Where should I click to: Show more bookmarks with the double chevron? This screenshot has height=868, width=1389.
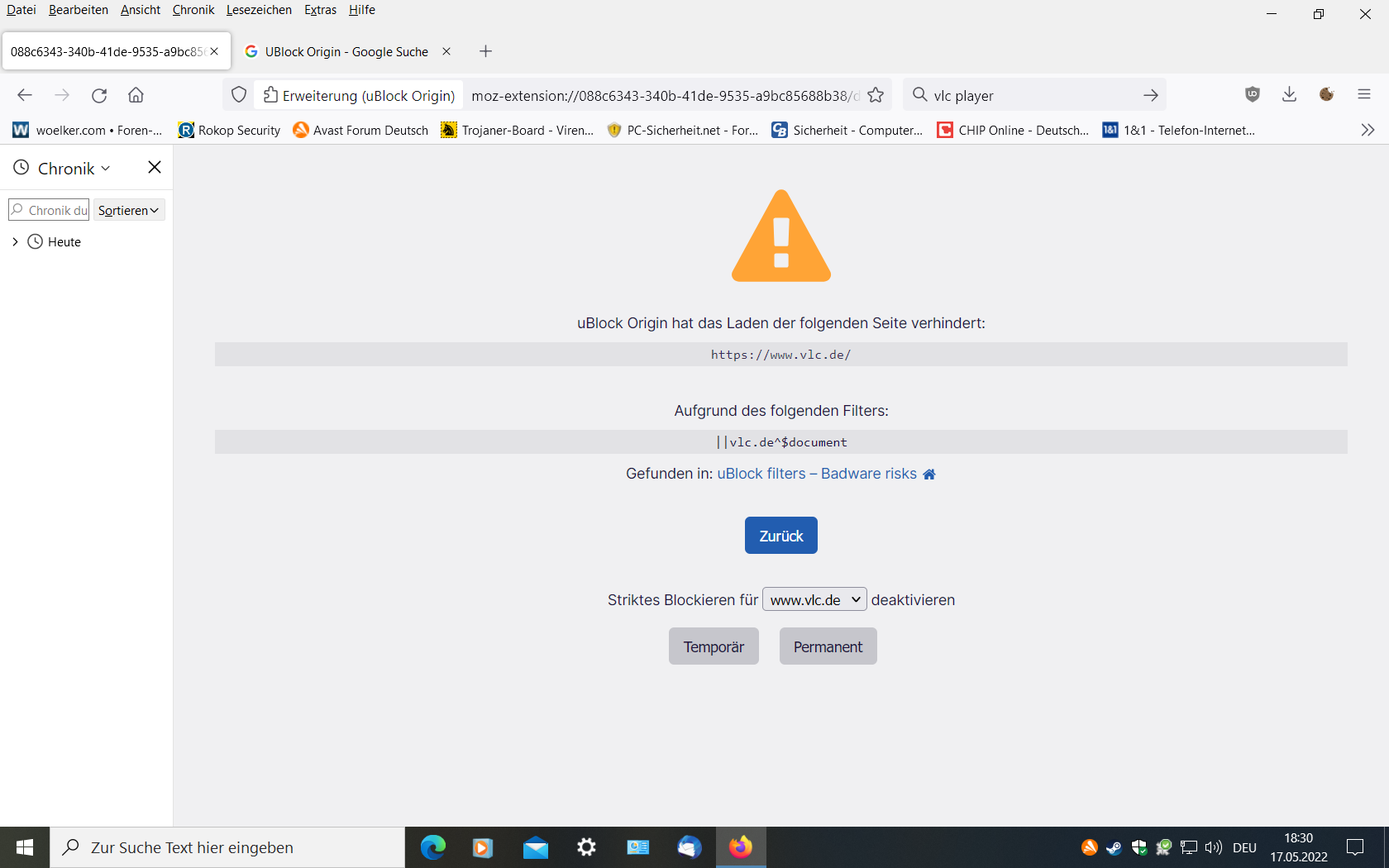(x=1368, y=130)
